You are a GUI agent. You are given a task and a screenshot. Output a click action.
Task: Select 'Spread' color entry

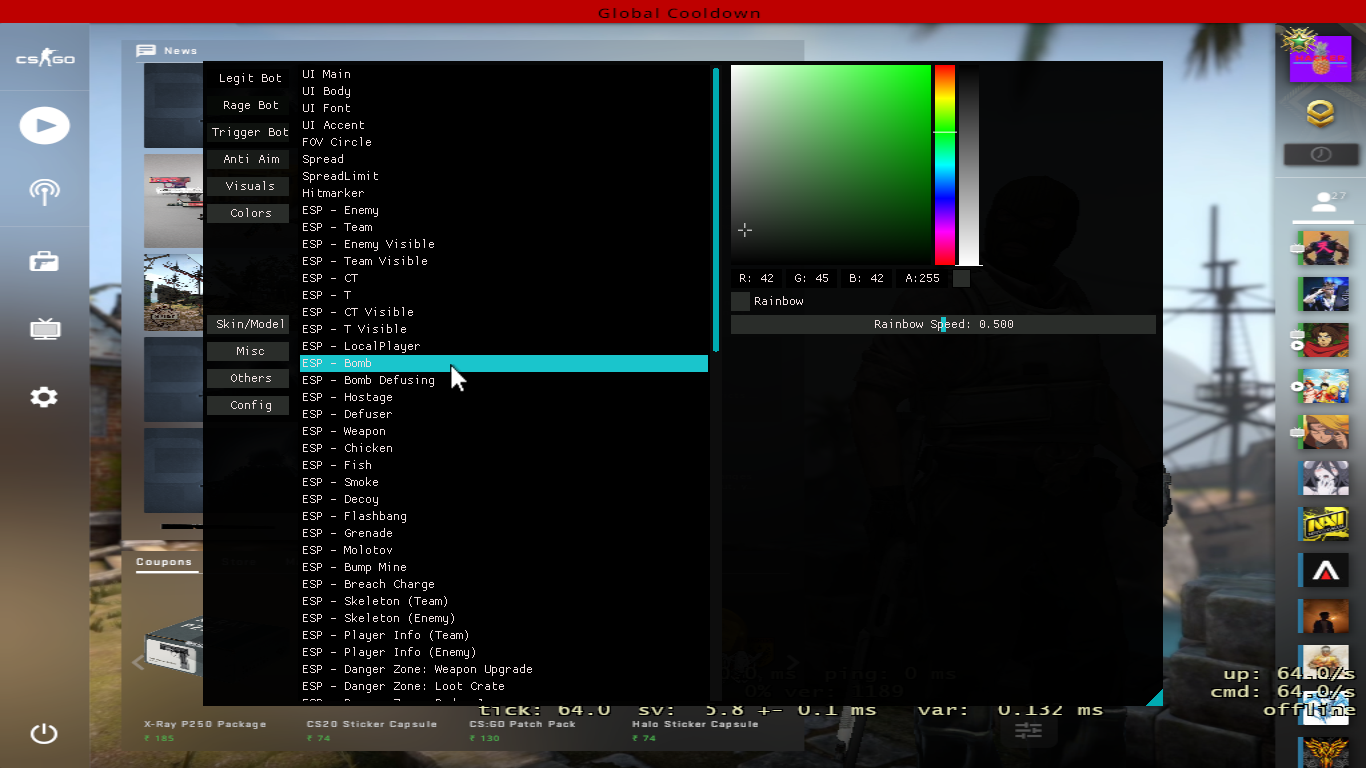(504, 159)
